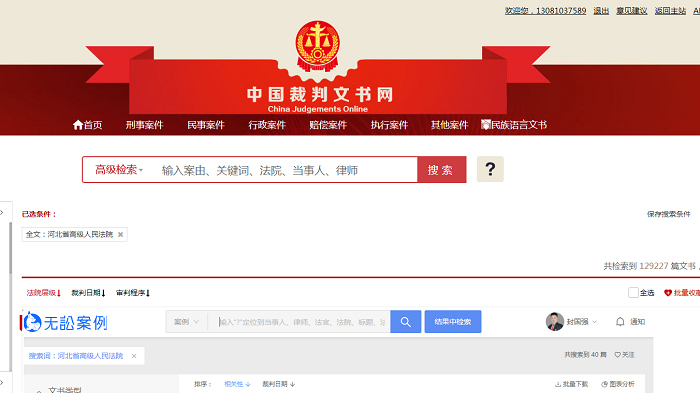Viewport: 700px width, 393px height.
Task: Open the 其他案件 other cases tab
Action: tap(450, 125)
